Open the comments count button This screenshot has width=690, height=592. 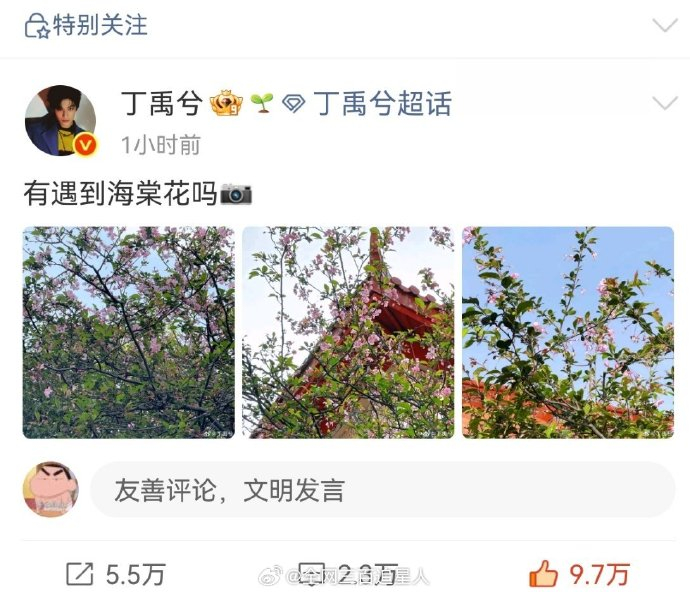coord(348,574)
